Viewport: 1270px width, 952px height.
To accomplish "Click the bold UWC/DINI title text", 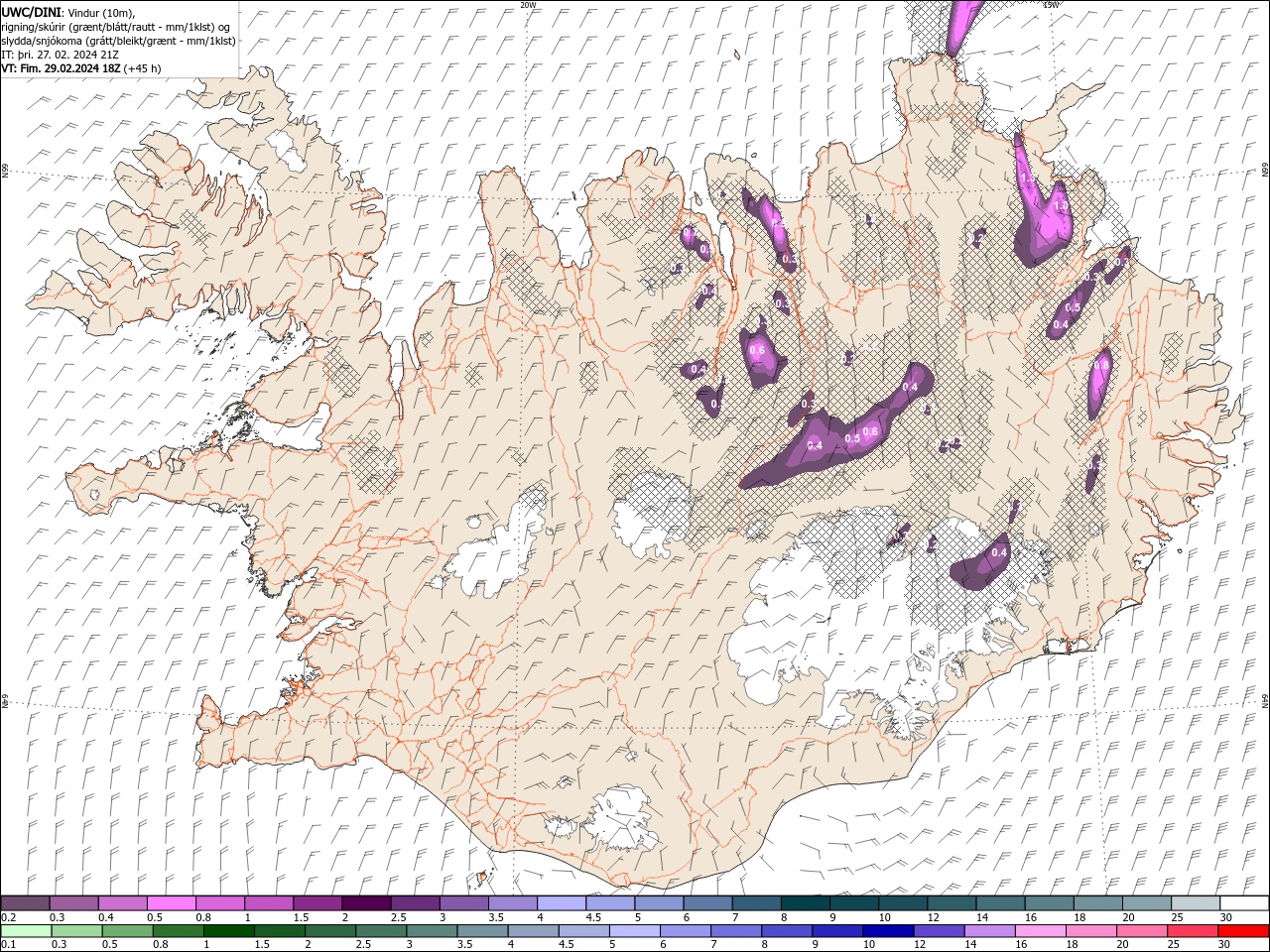I will (x=33, y=11).
